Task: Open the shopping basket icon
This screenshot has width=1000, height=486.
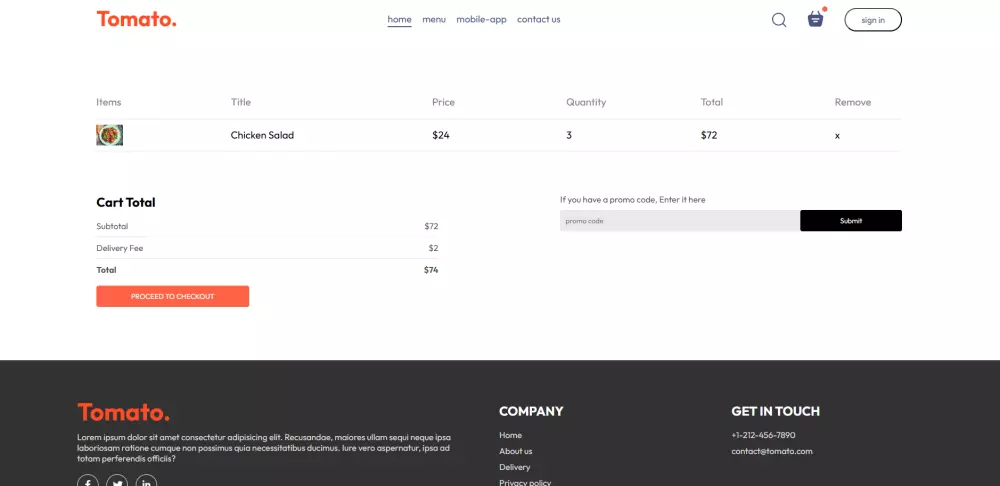Action: pyautogui.click(x=815, y=19)
